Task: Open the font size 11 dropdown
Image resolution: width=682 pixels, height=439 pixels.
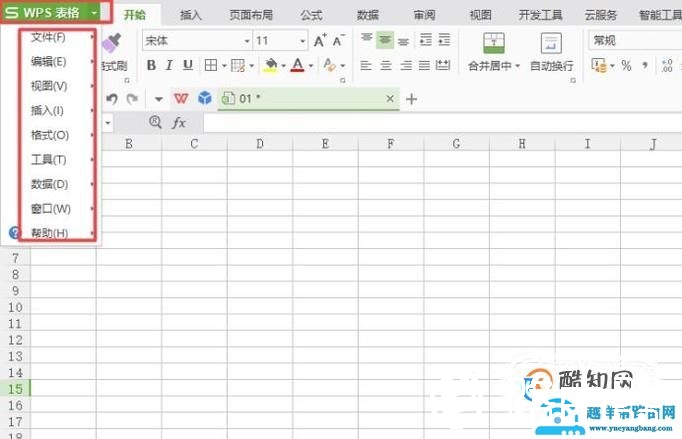Action: (302, 41)
